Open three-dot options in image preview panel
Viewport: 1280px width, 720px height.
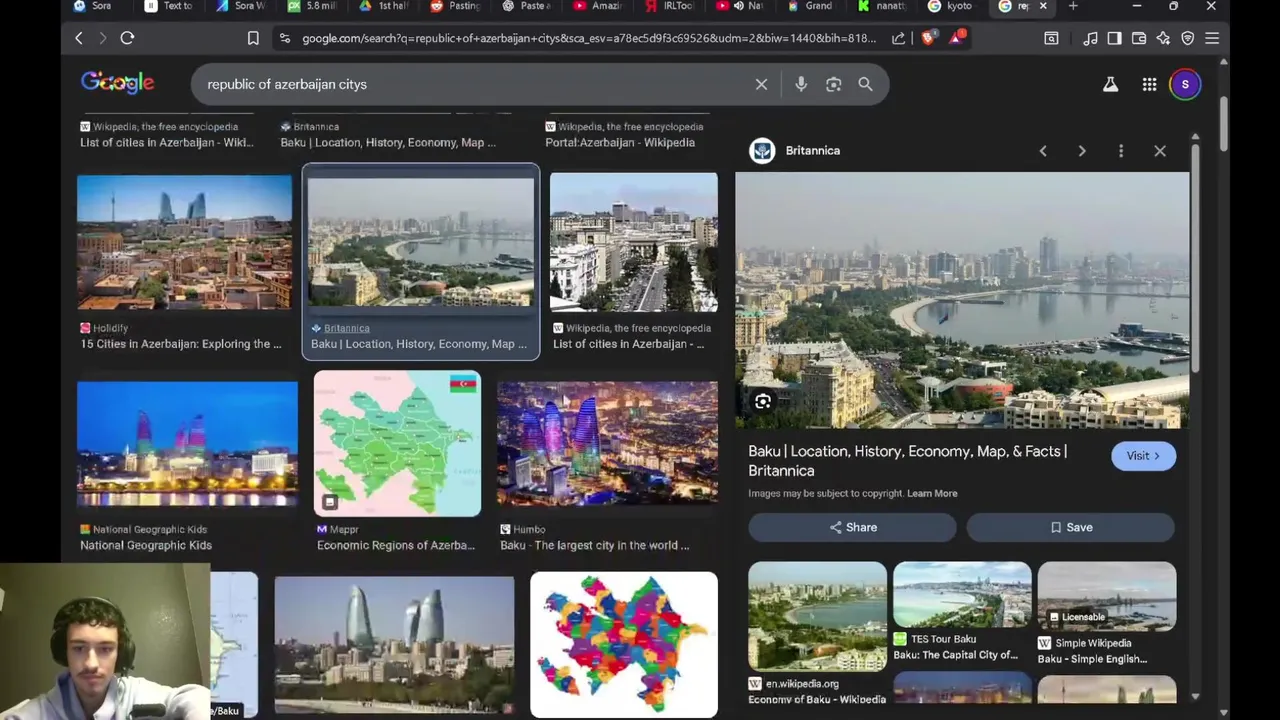coord(1121,151)
